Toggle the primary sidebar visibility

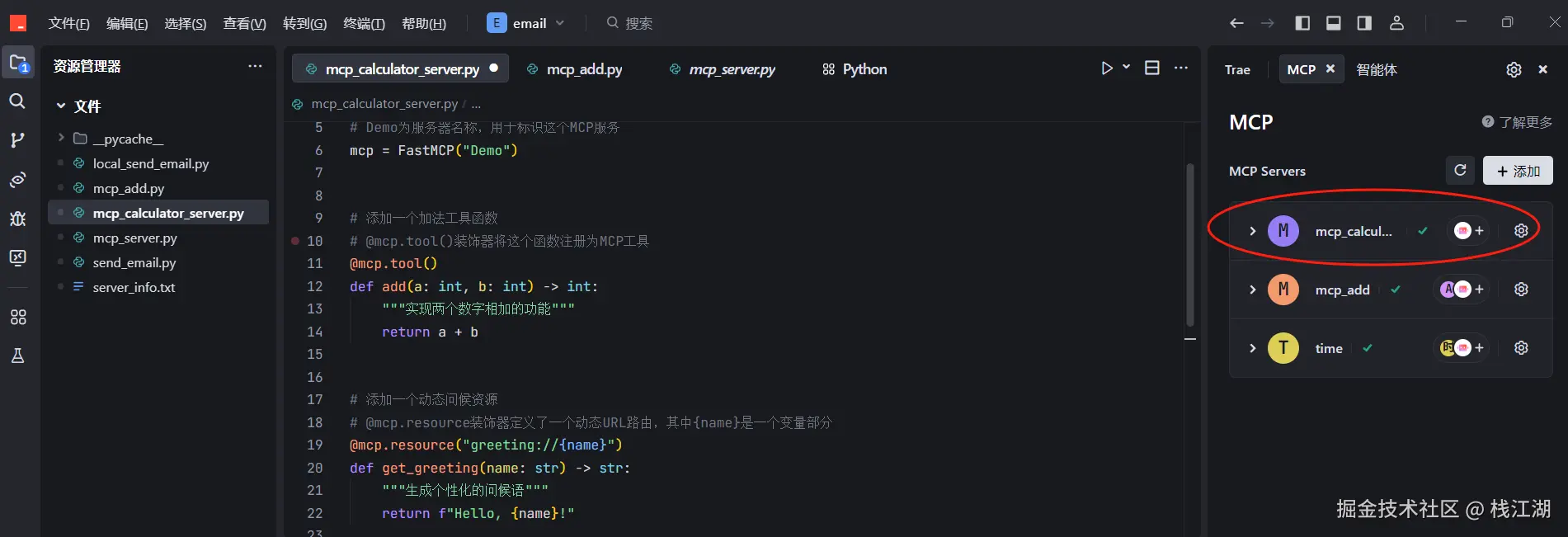click(x=1302, y=23)
